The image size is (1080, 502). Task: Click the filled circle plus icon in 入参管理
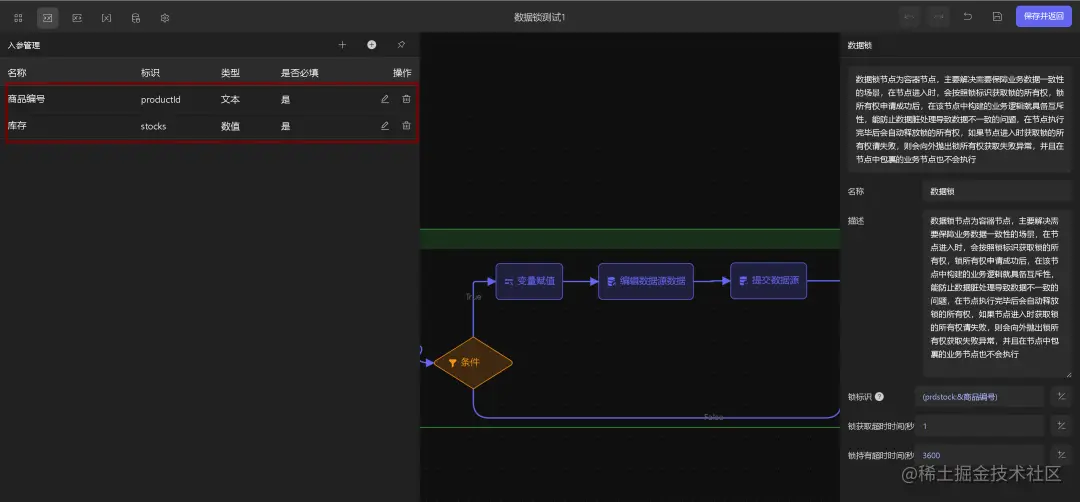pyautogui.click(x=372, y=45)
